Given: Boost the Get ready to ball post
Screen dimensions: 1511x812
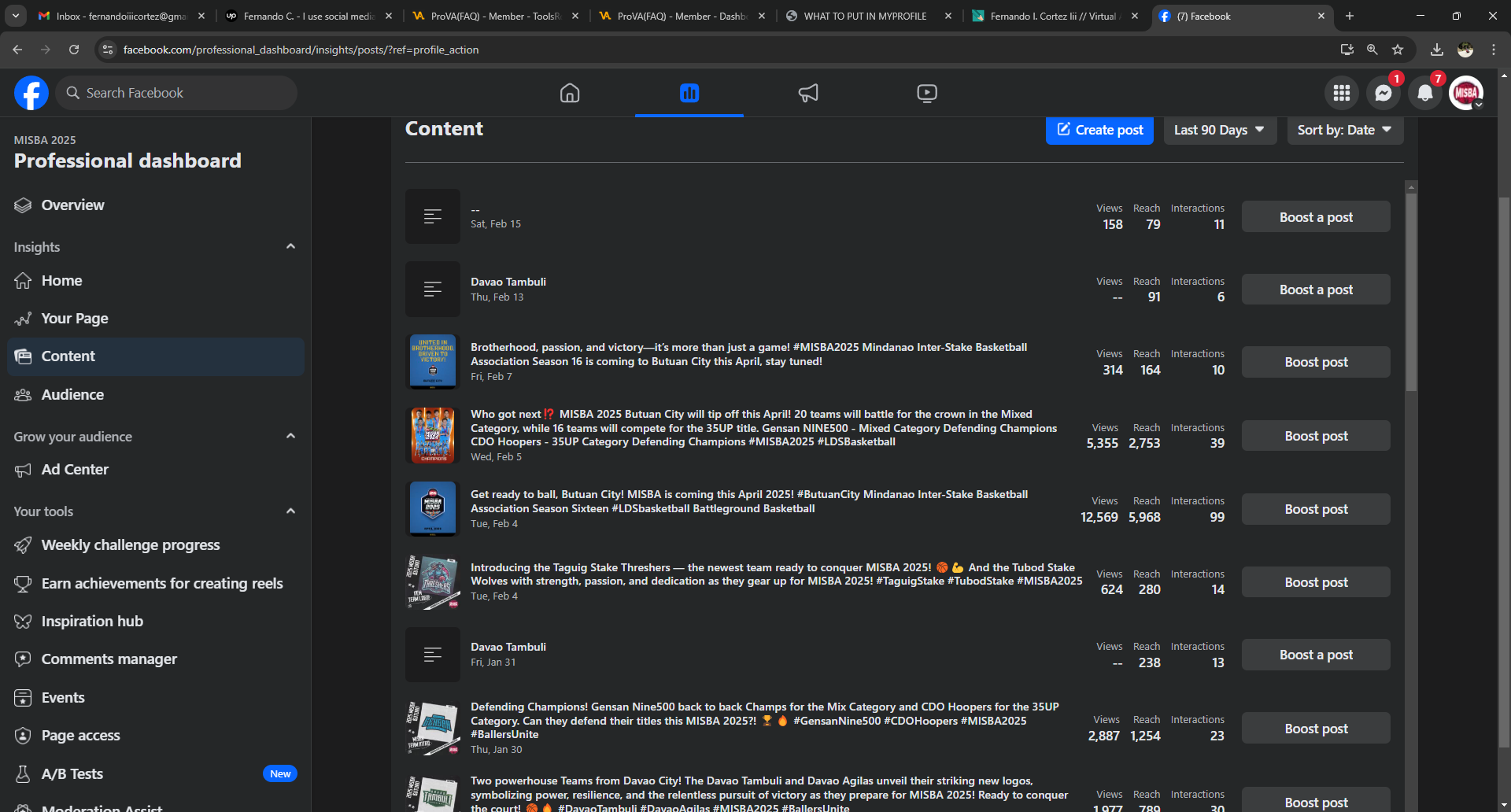Looking at the screenshot, I should click(x=1316, y=509).
